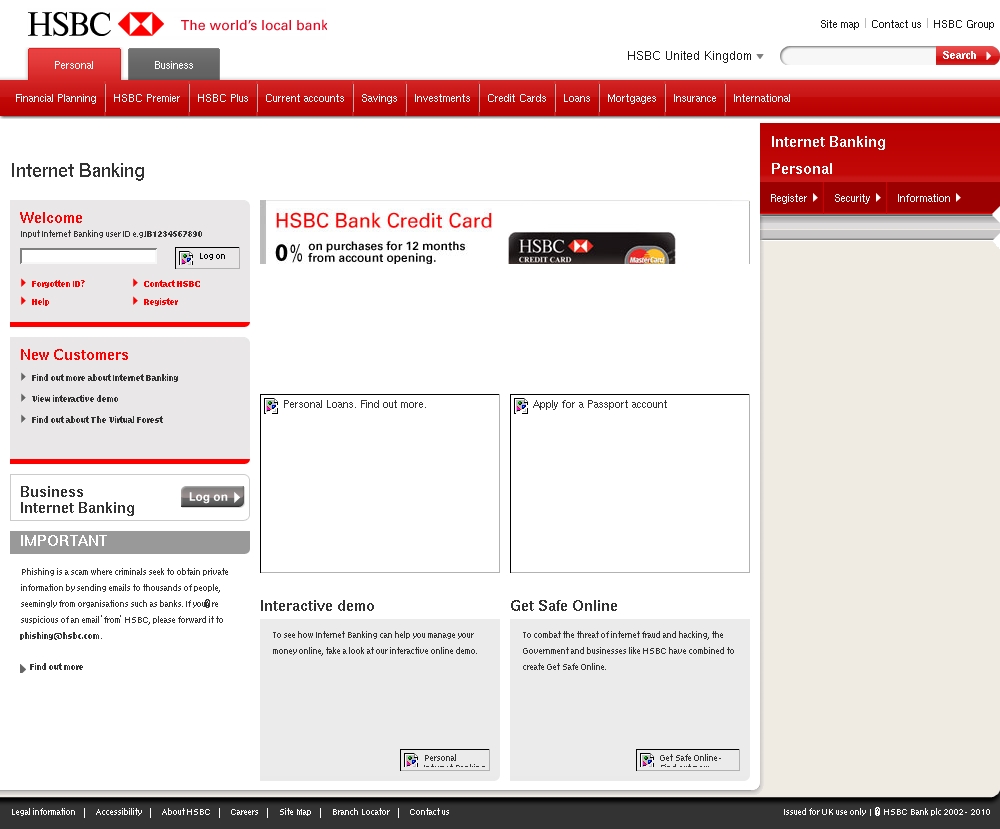Open the Financial Planning menu
Screen dimensions: 1000x829
(55, 98)
